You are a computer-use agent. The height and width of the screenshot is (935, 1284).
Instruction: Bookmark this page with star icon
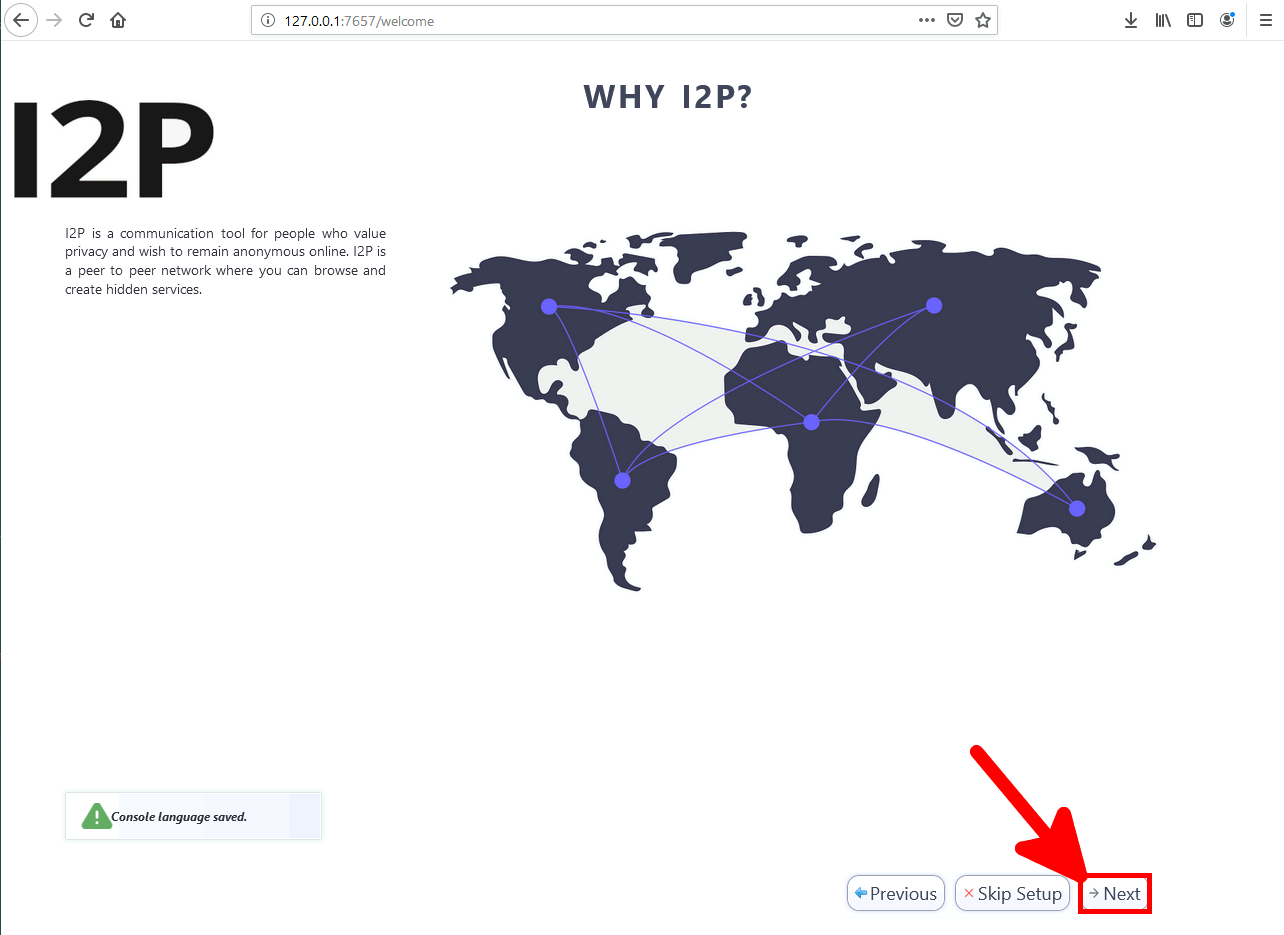point(983,20)
